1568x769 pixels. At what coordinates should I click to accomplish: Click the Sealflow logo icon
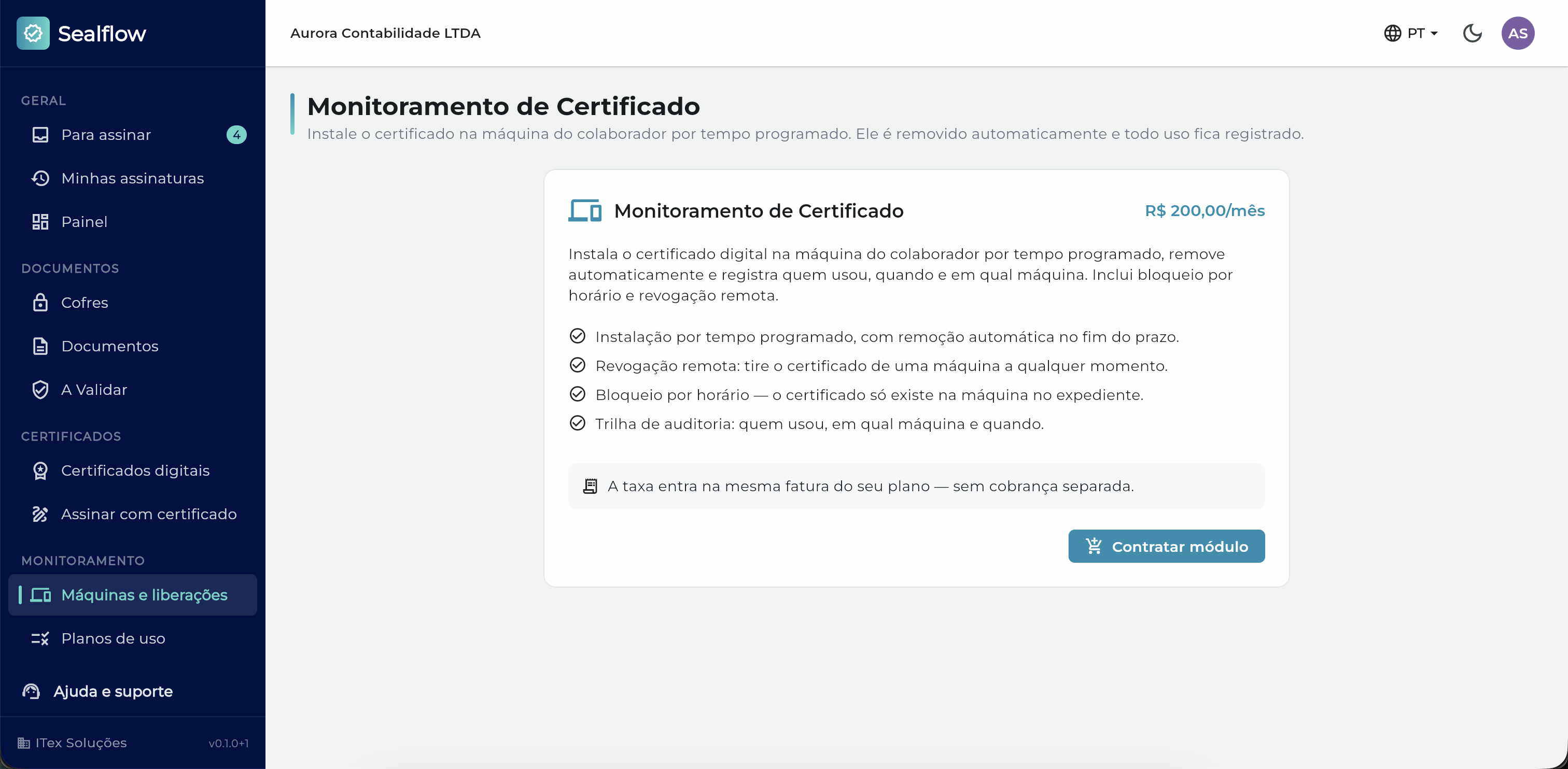33,33
